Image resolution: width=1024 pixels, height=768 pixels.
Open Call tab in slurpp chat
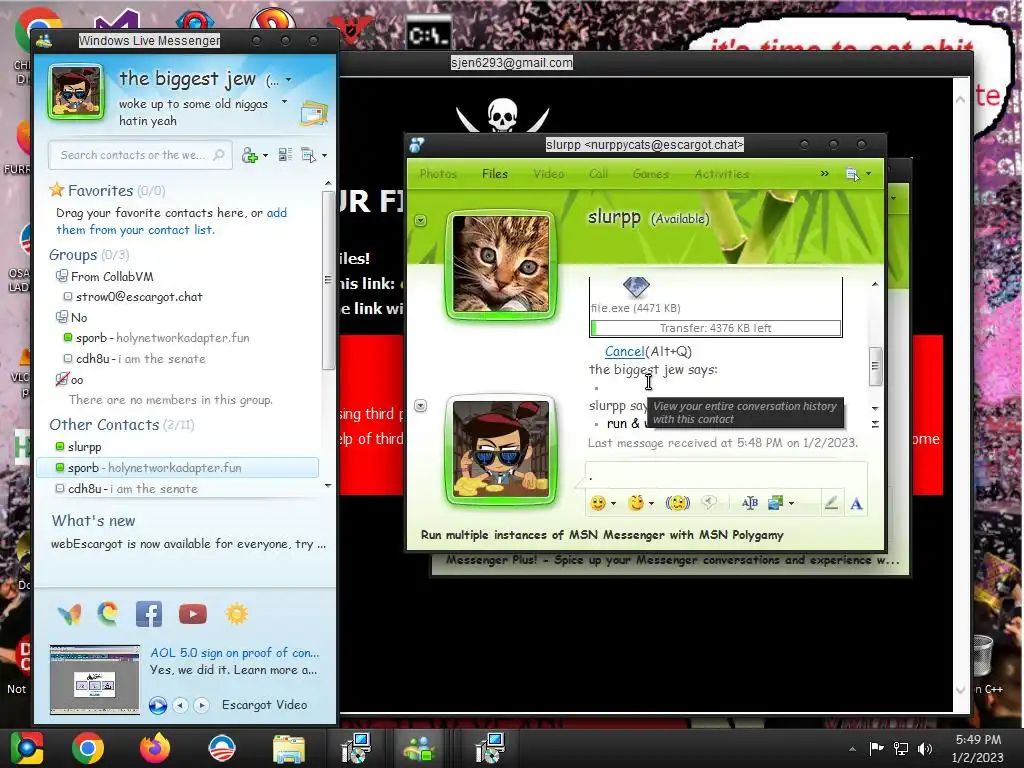pyautogui.click(x=598, y=174)
